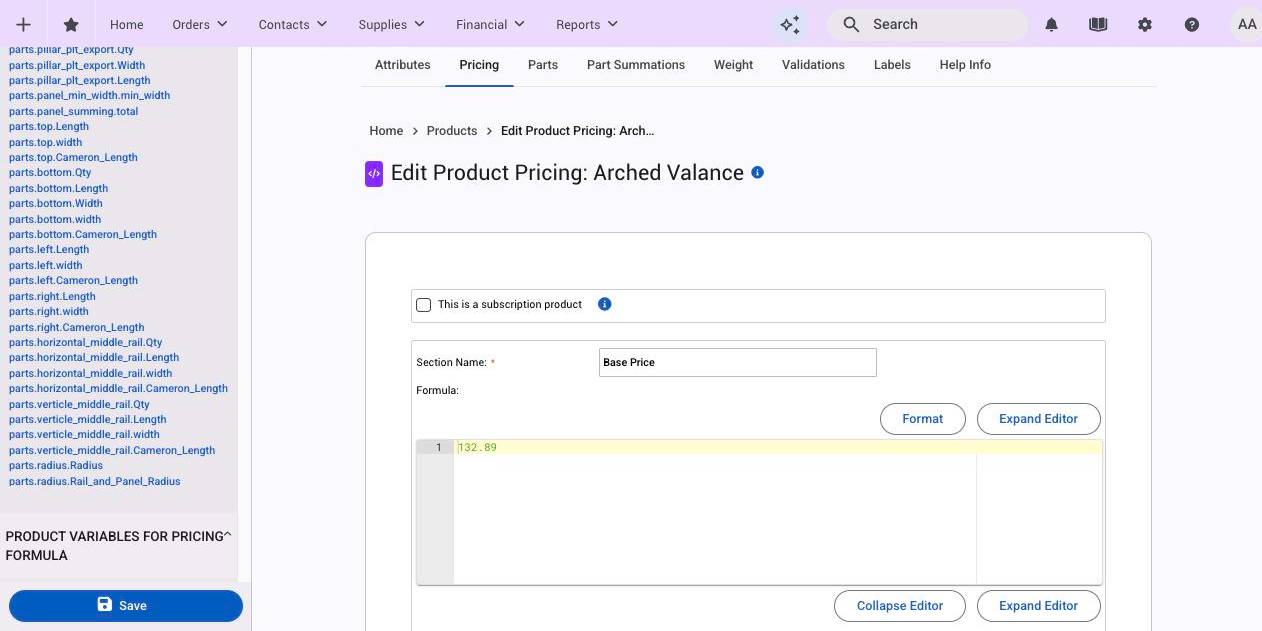Screen dimensions: 1262x631
Task: Open the Help Info tab
Action: (965, 65)
